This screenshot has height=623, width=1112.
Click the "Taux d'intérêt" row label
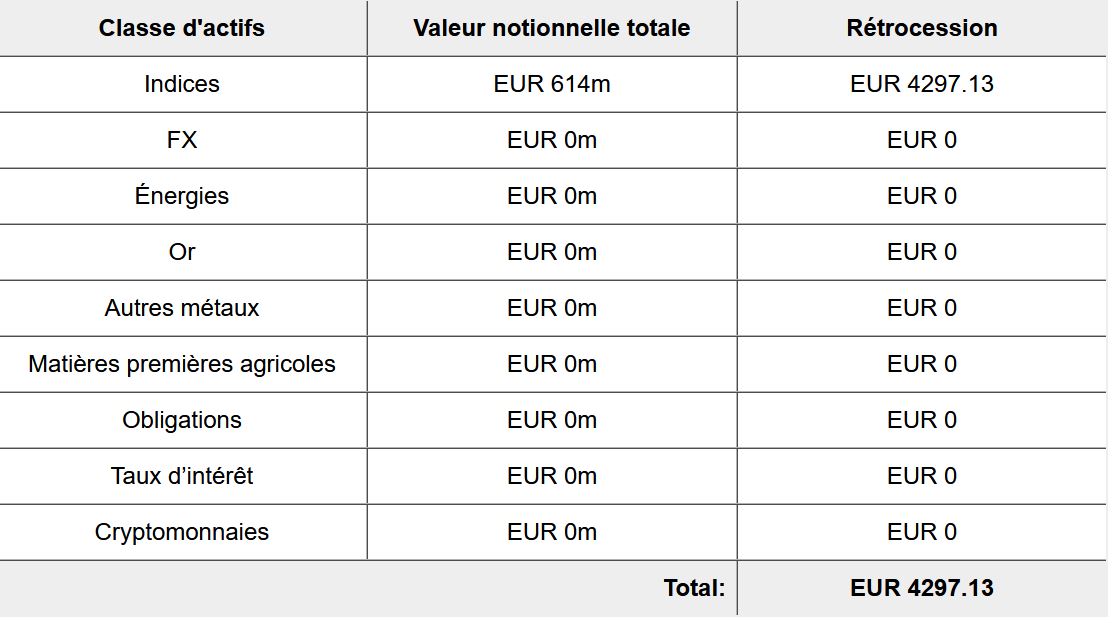(x=182, y=476)
